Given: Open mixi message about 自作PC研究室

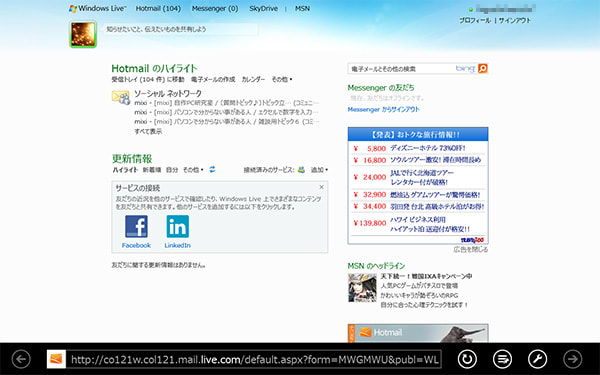Looking at the screenshot, I should click(x=226, y=103).
